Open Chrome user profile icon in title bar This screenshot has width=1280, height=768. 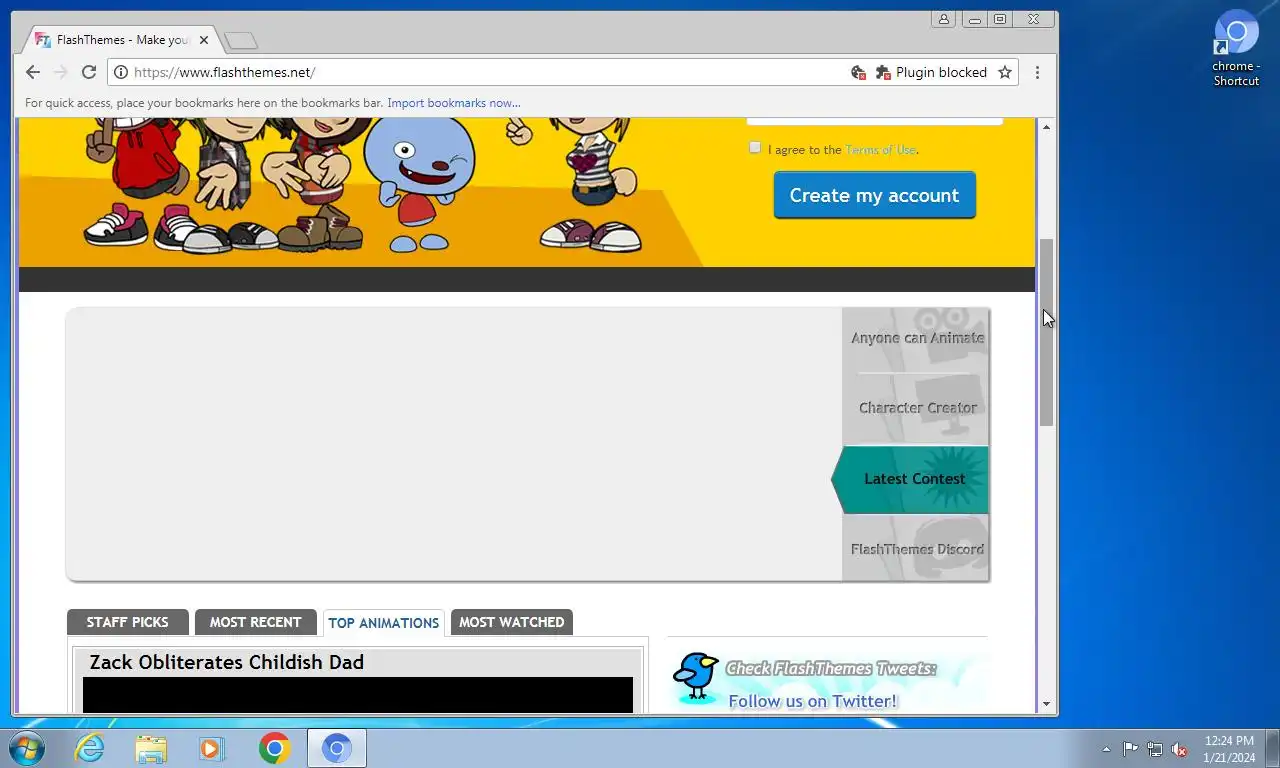pos(943,19)
